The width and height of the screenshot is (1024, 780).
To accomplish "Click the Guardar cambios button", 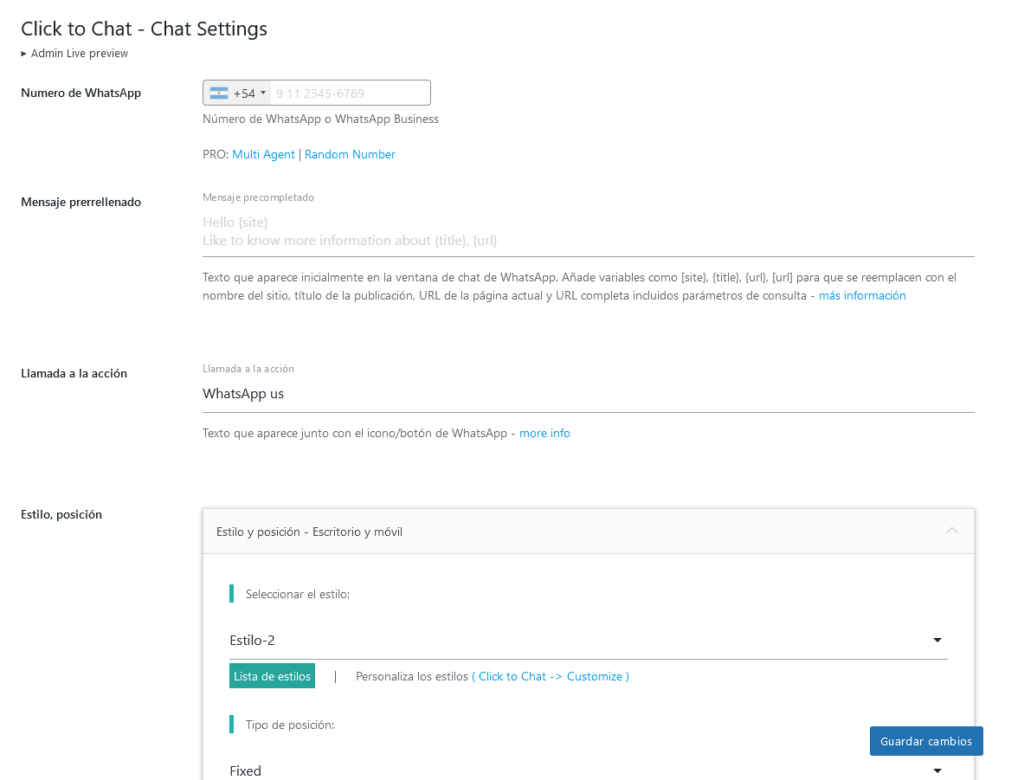I will coord(926,741).
